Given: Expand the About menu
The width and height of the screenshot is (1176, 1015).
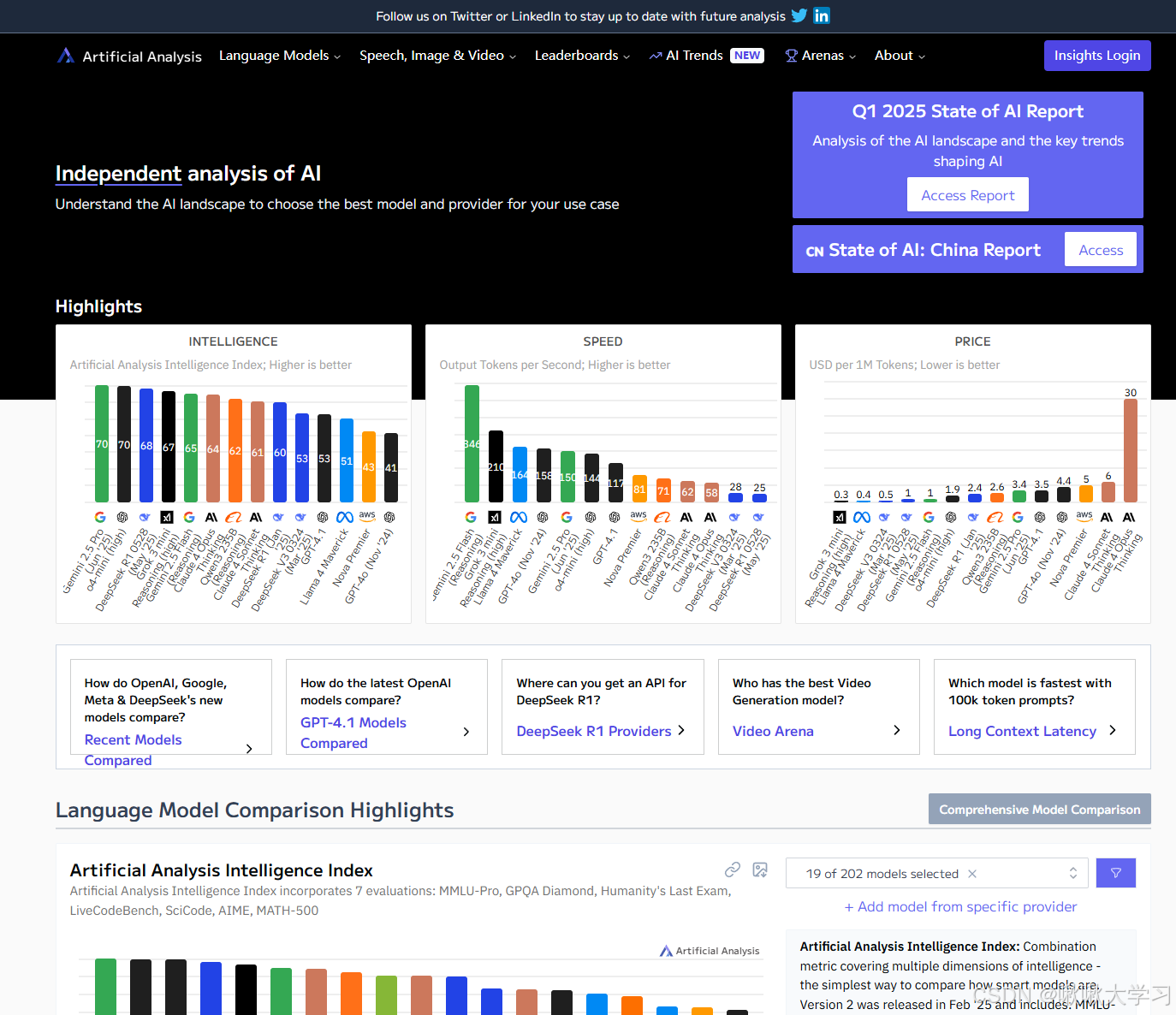Looking at the screenshot, I should coord(900,56).
